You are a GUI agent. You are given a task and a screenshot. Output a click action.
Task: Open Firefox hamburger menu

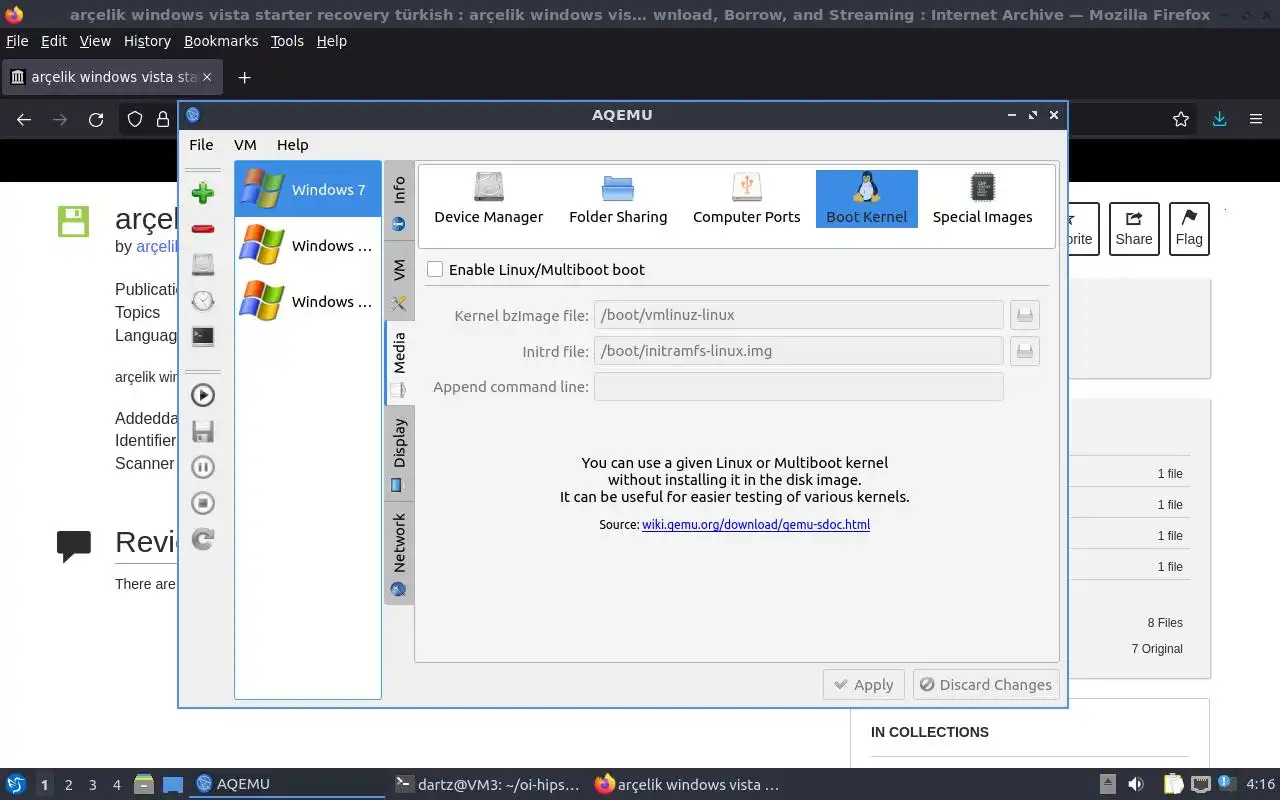pyautogui.click(x=1256, y=119)
